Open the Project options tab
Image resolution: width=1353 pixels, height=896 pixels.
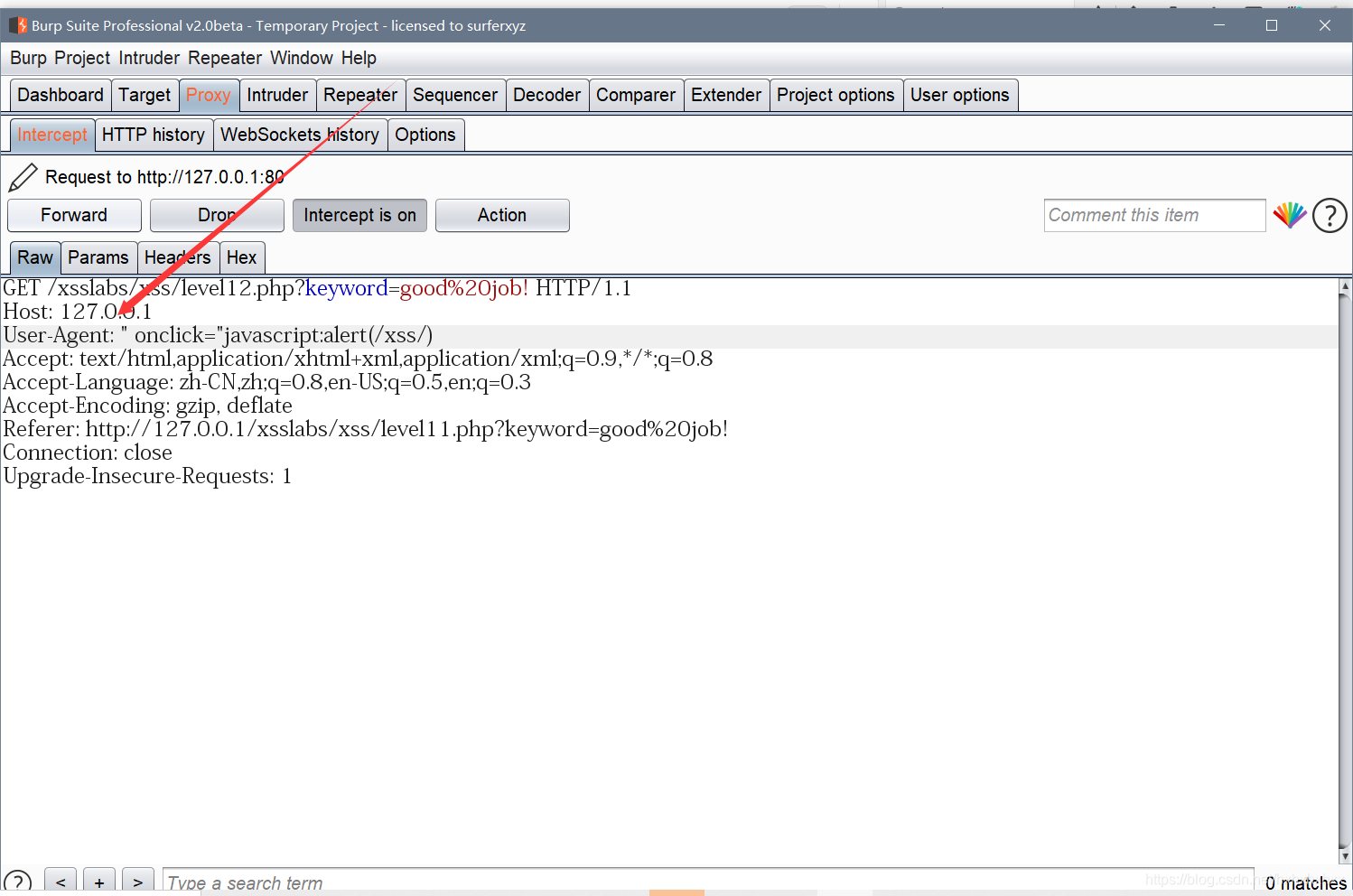click(835, 95)
